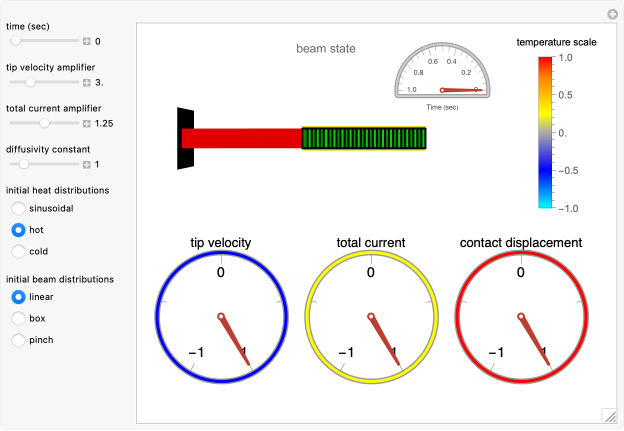Viewport: 624px width, 431px height.
Task: Select cold initial heat distribution
Action: 18,251
